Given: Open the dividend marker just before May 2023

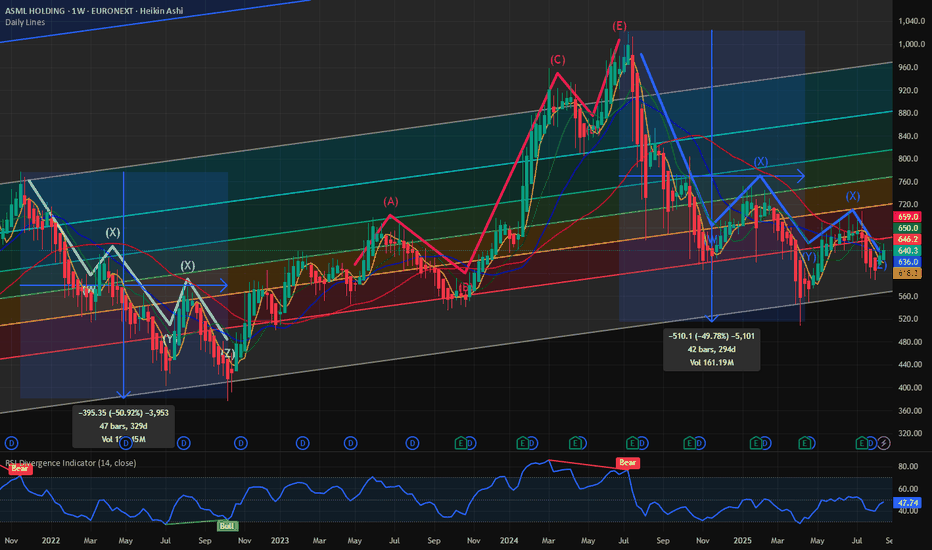Looking at the screenshot, I should [x=351, y=443].
